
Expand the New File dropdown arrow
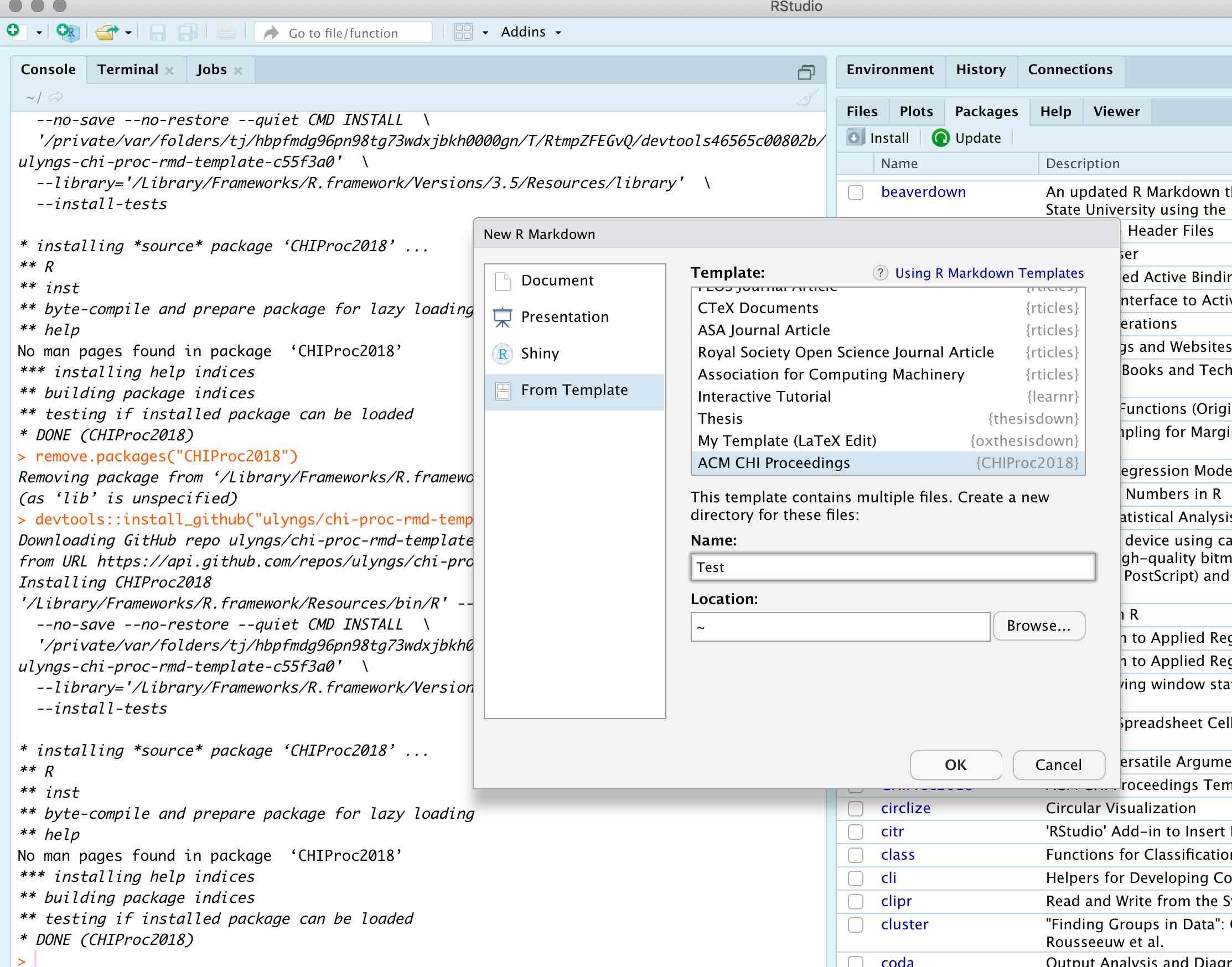39,33
